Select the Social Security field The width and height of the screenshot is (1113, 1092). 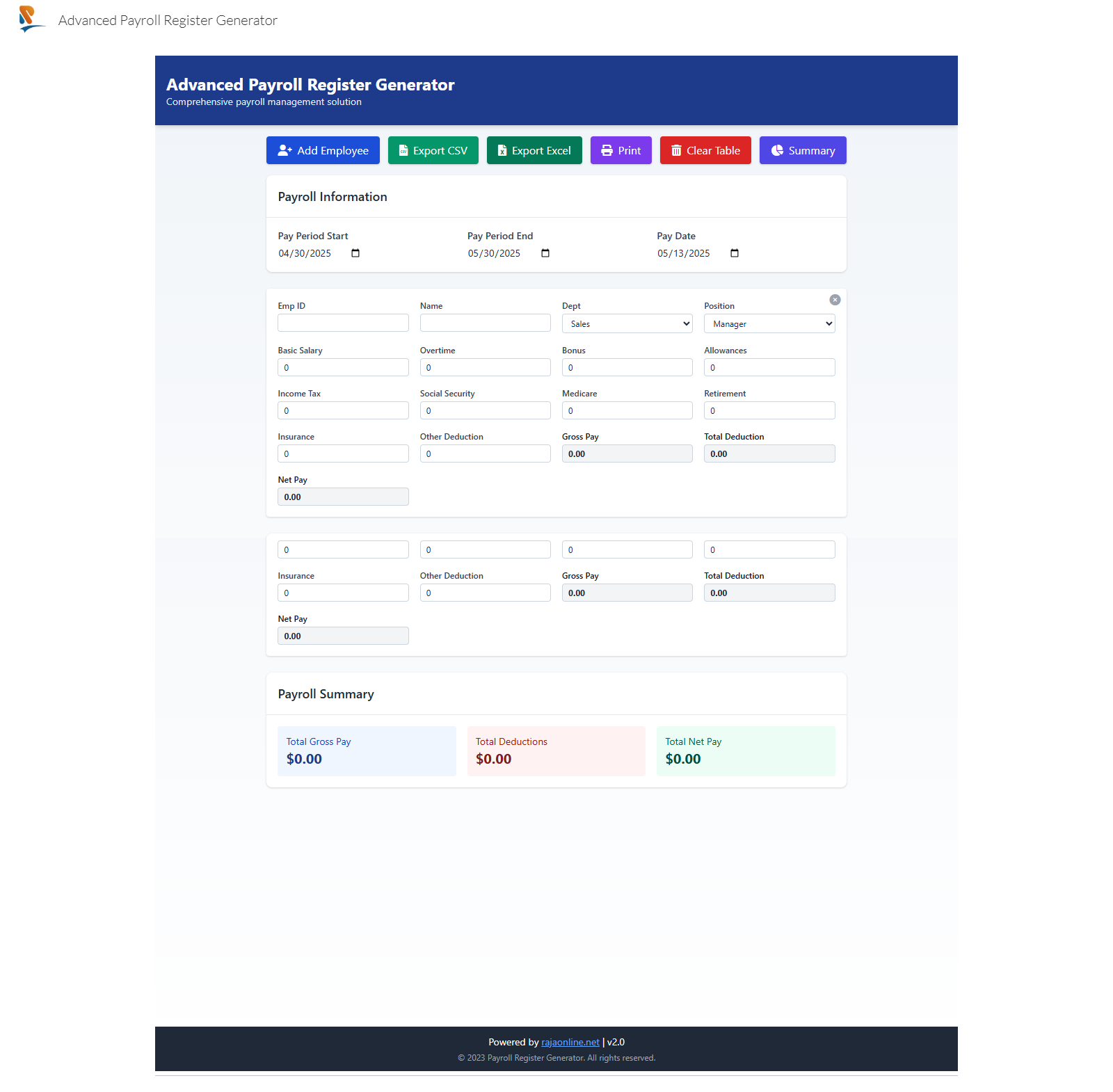pos(486,410)
